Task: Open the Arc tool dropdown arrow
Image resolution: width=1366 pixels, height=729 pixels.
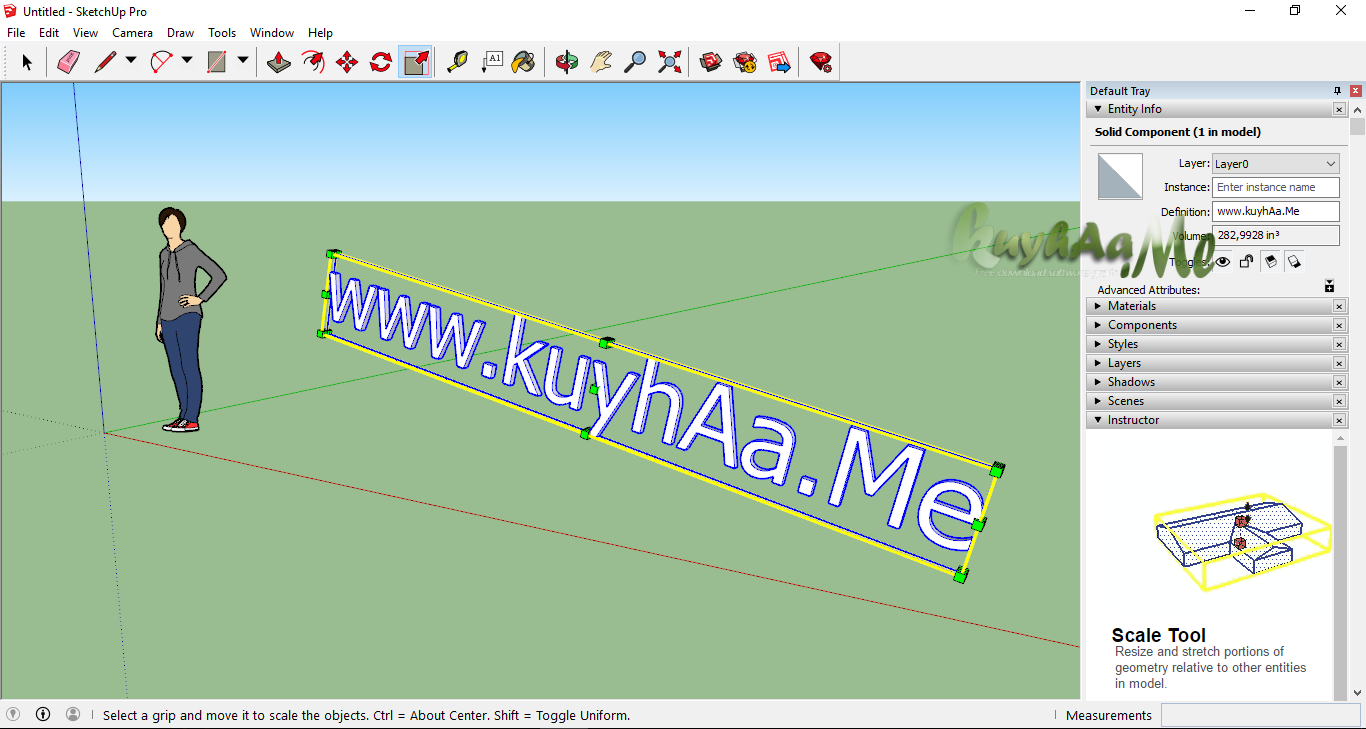Action: (187, 61)
